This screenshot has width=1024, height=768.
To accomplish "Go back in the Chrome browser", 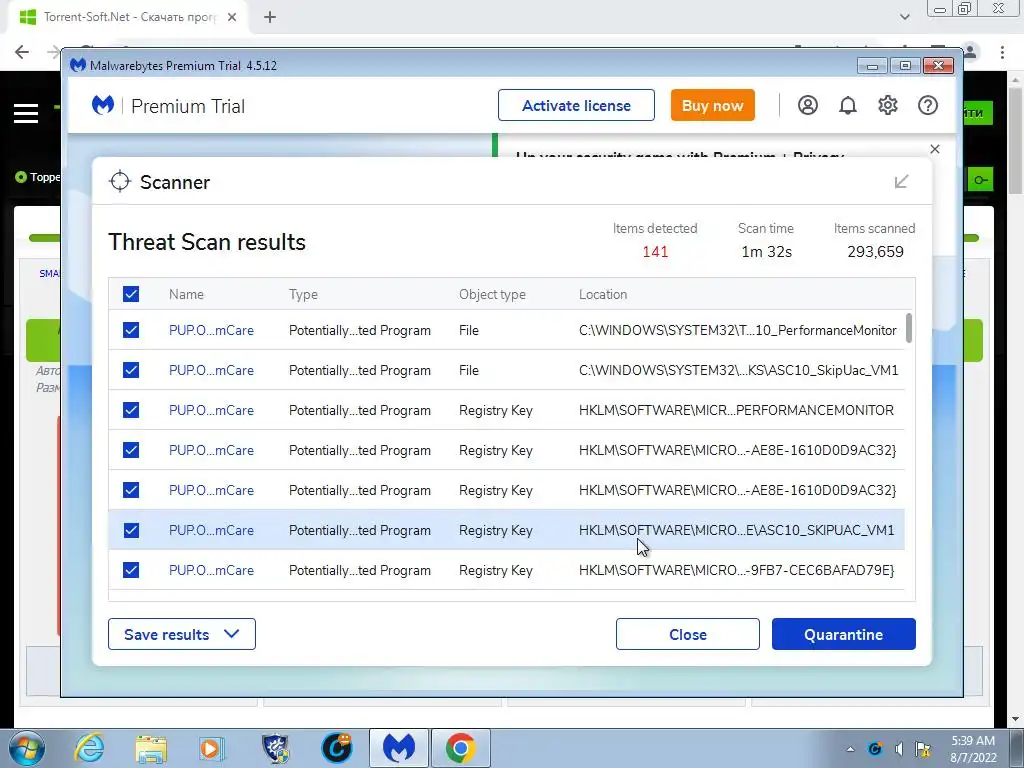I will tap(22, 52).
